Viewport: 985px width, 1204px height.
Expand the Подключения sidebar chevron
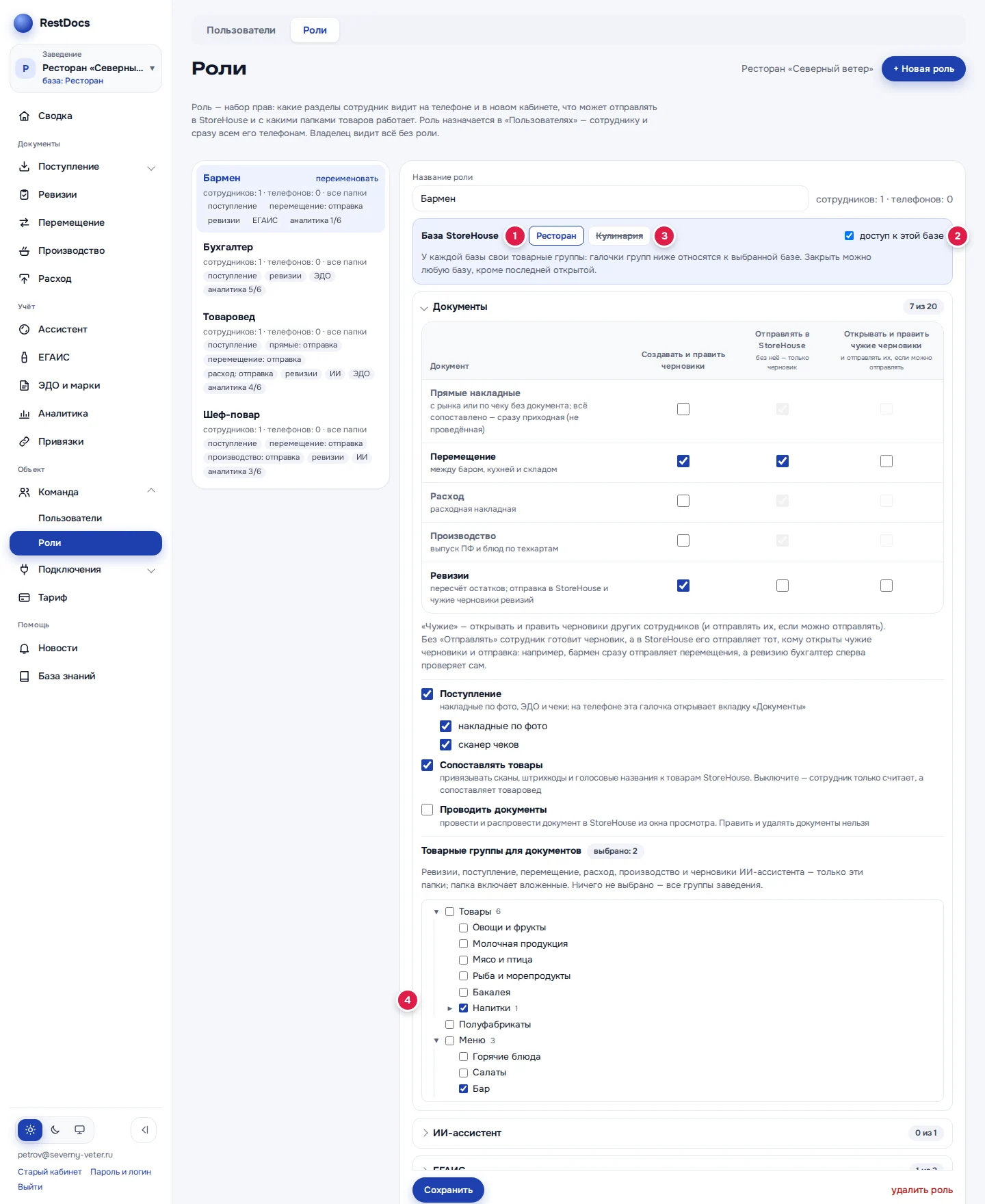[151, 571]
